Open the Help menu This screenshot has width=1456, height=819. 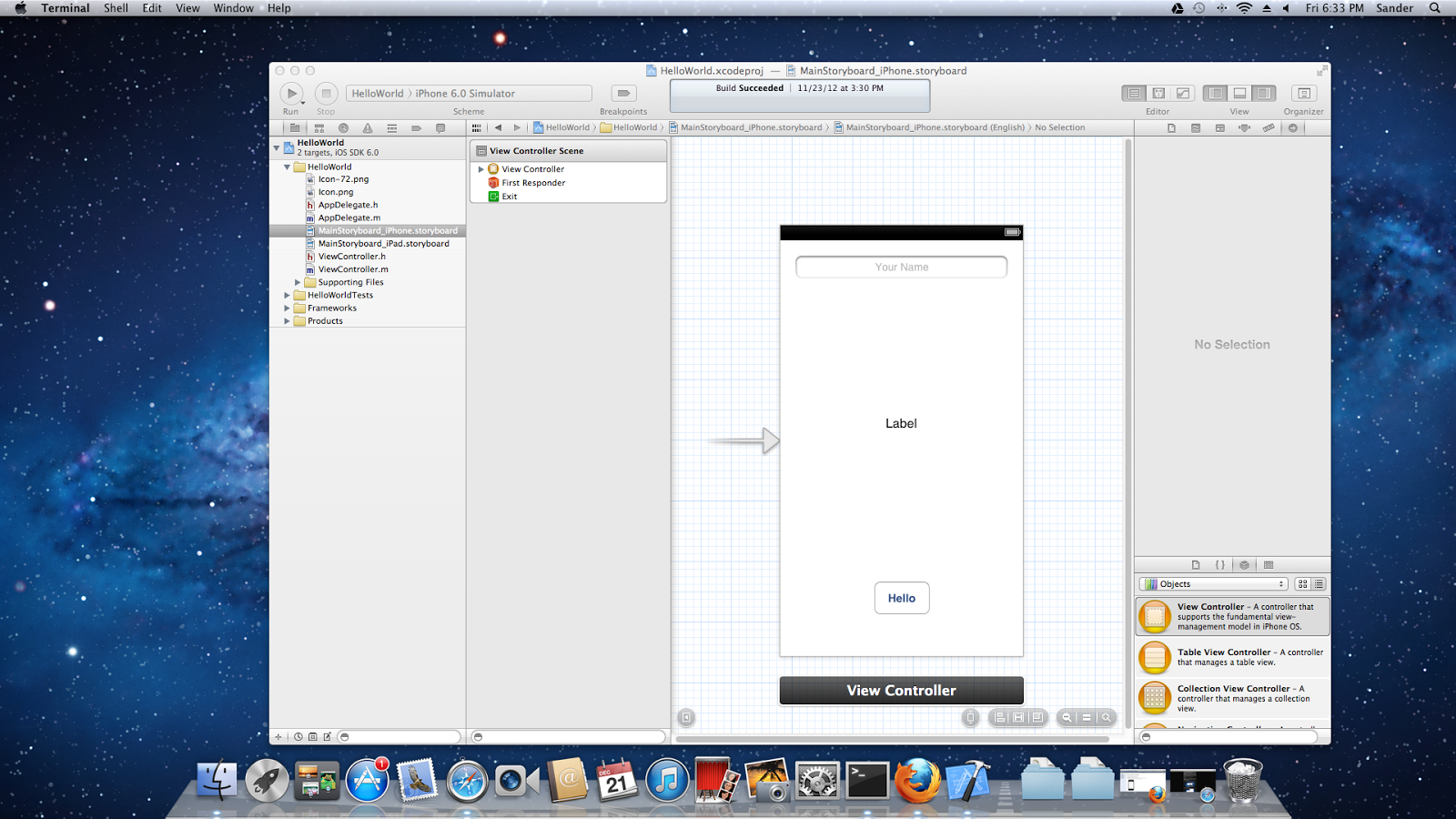(279, 8)
